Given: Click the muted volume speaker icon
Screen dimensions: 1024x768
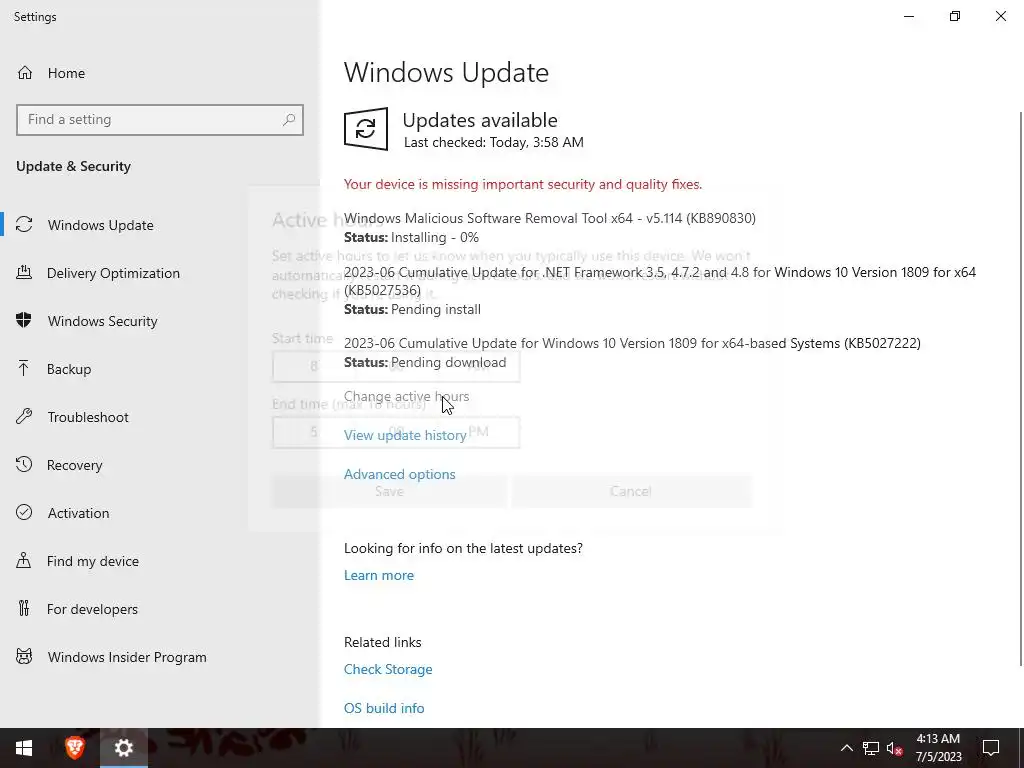Looking at the screenshot, I should [894, 748].
